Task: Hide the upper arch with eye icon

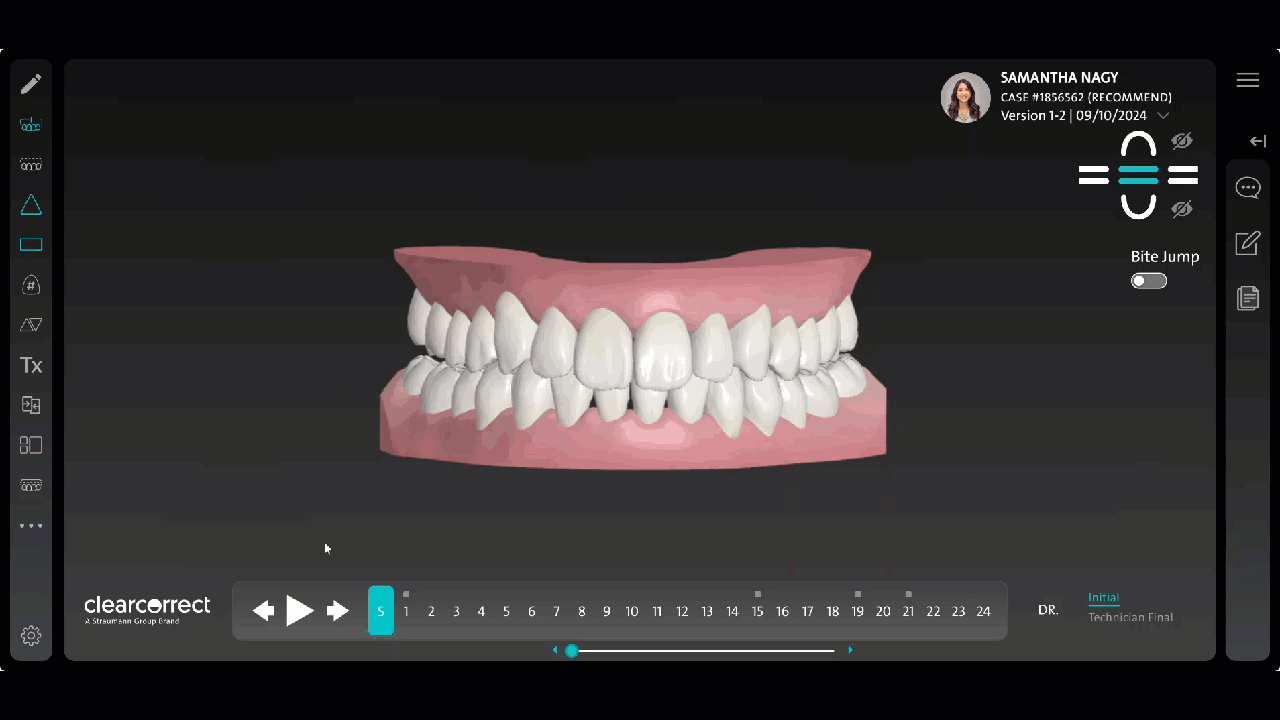Action: (x=1182, y=141)
